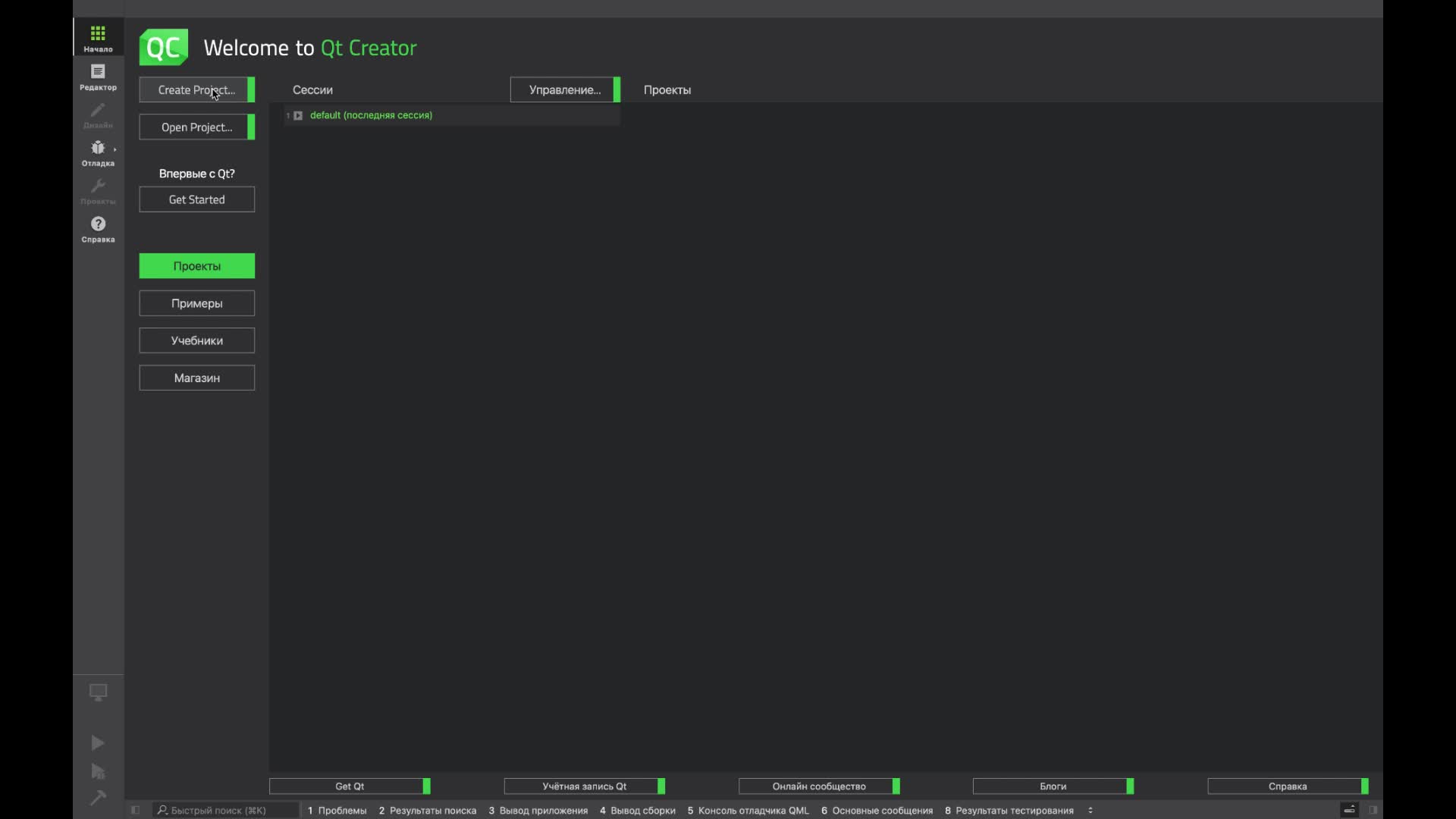
Task: Click the progress details toggle icon
Action: tap(1350, 810)
